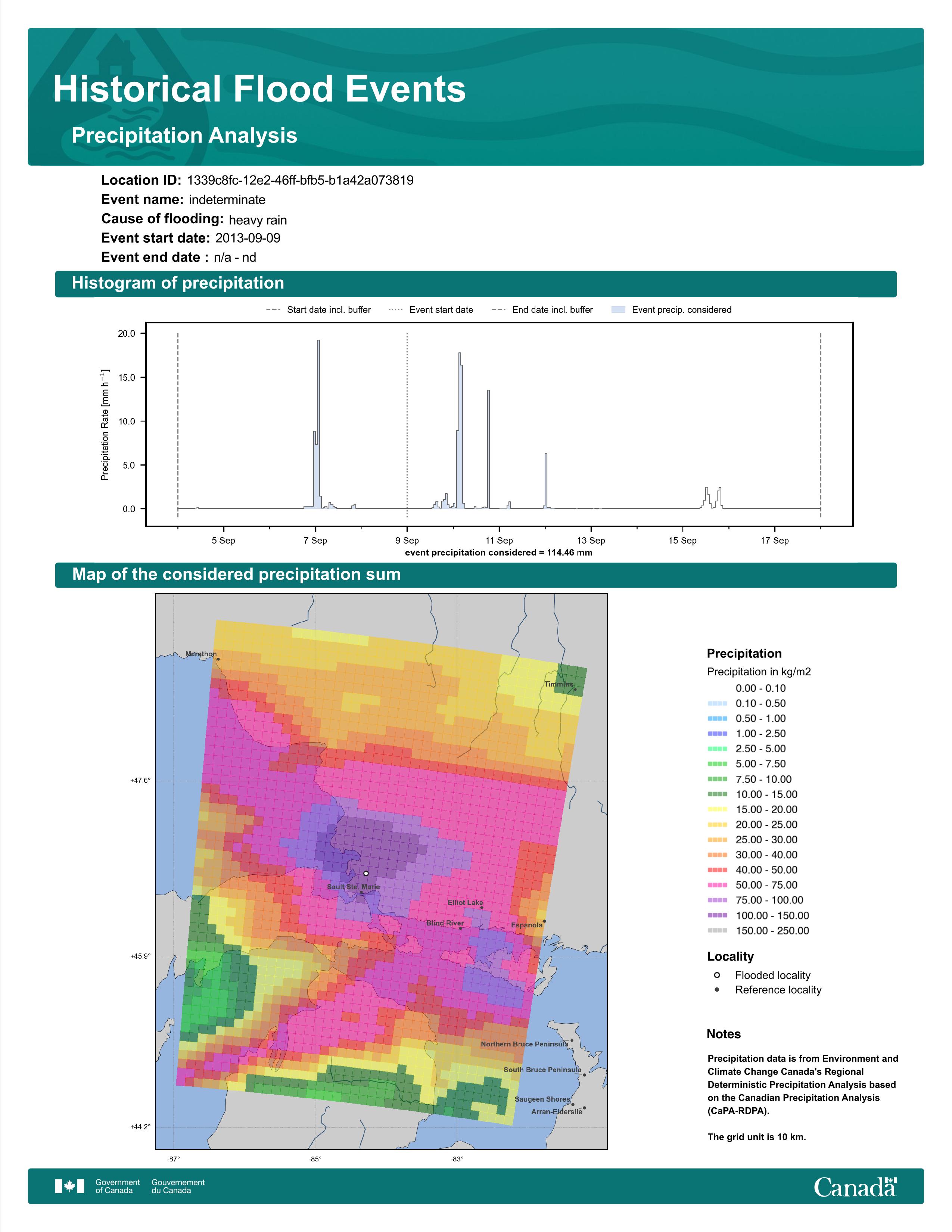Click the tallest histogram bar near 7 Sep
952x1232 pixels.
pyautogui.click(x=319, y=424)
